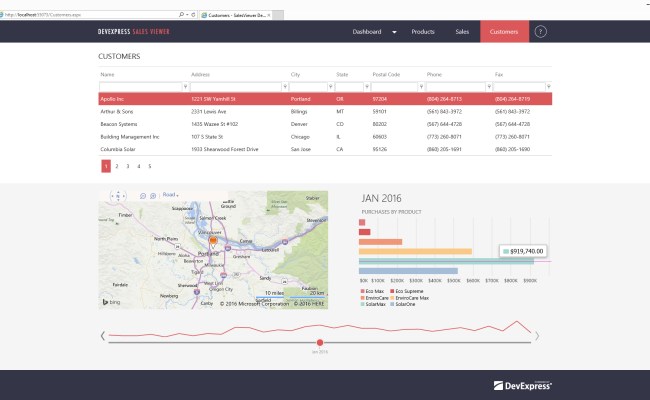Viewport: 650px width, 400px height.
Task: Sort by the Phone column header
Action: point(434,75)
